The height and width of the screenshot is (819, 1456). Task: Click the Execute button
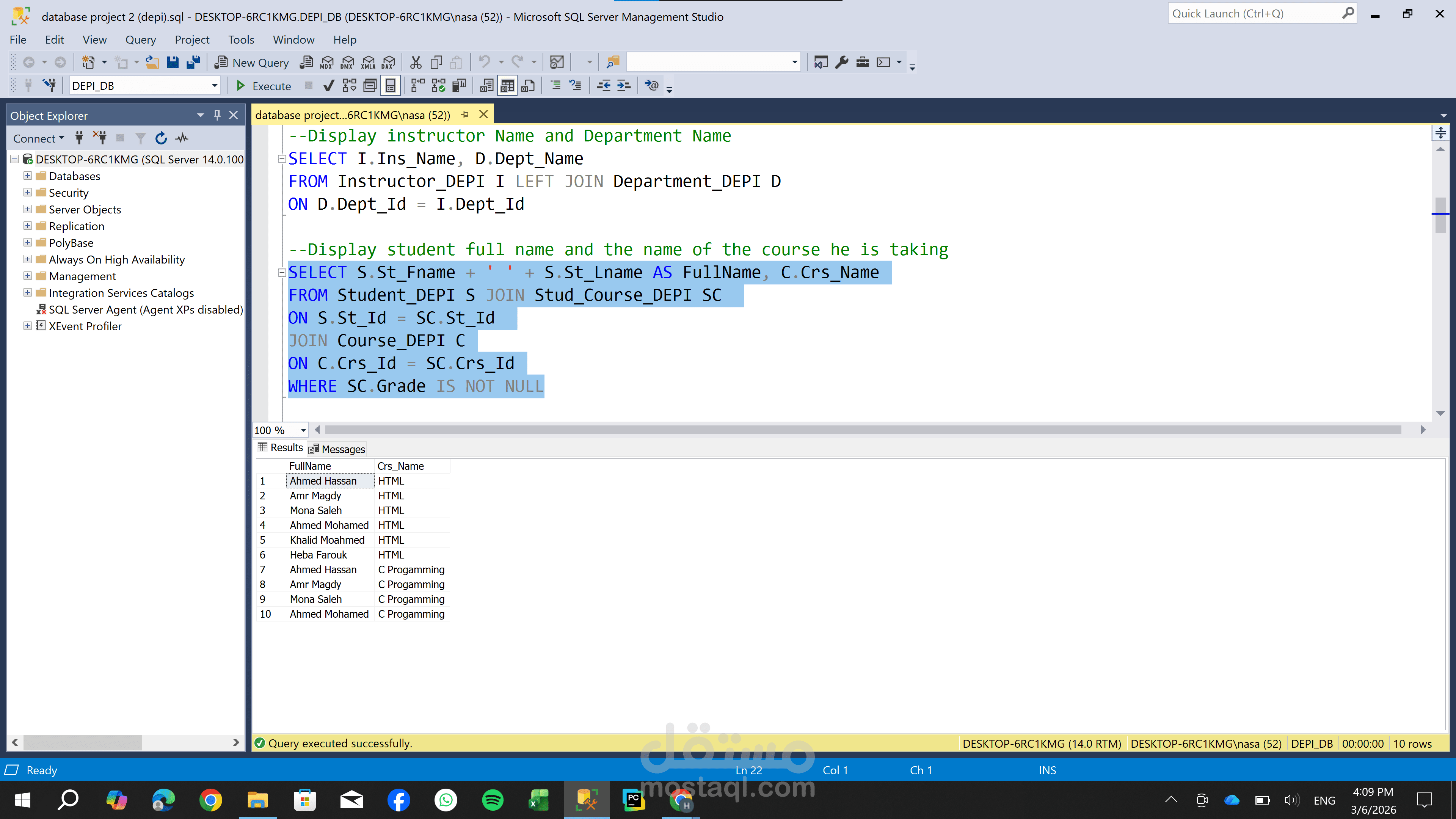pos(264,86)
